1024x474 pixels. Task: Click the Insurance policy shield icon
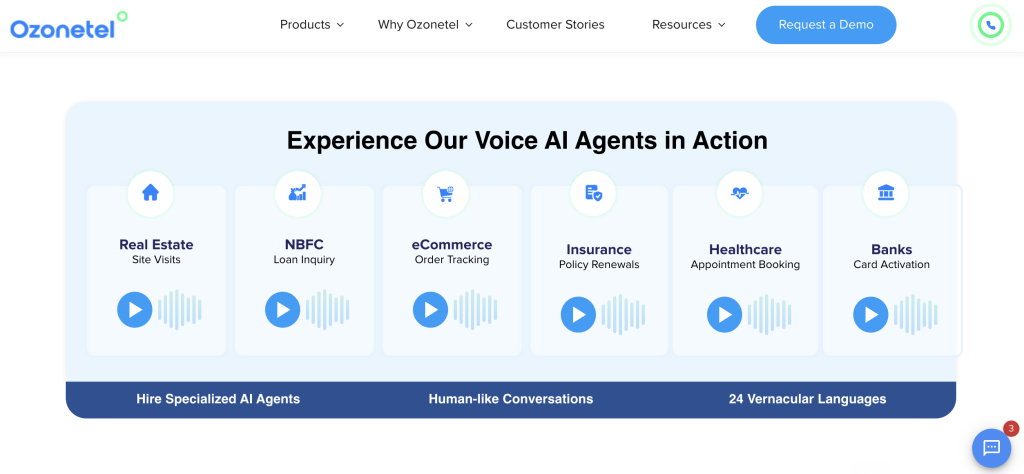point(593,193)
